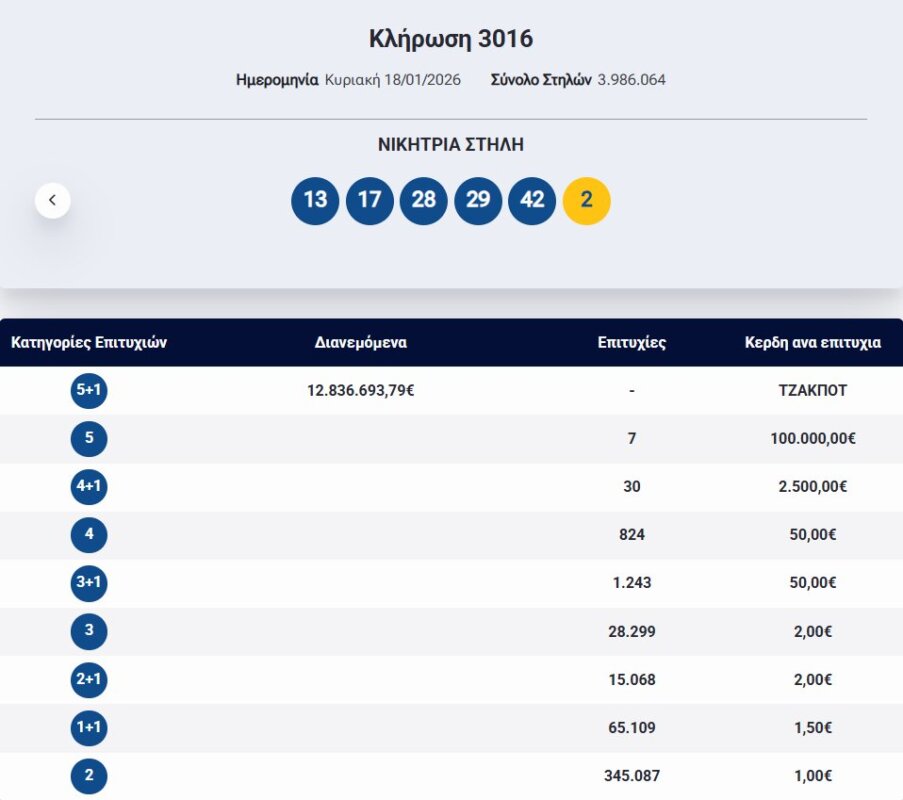Select the 1+1 category badge
The image size is (903, 800).
point(89,728)
